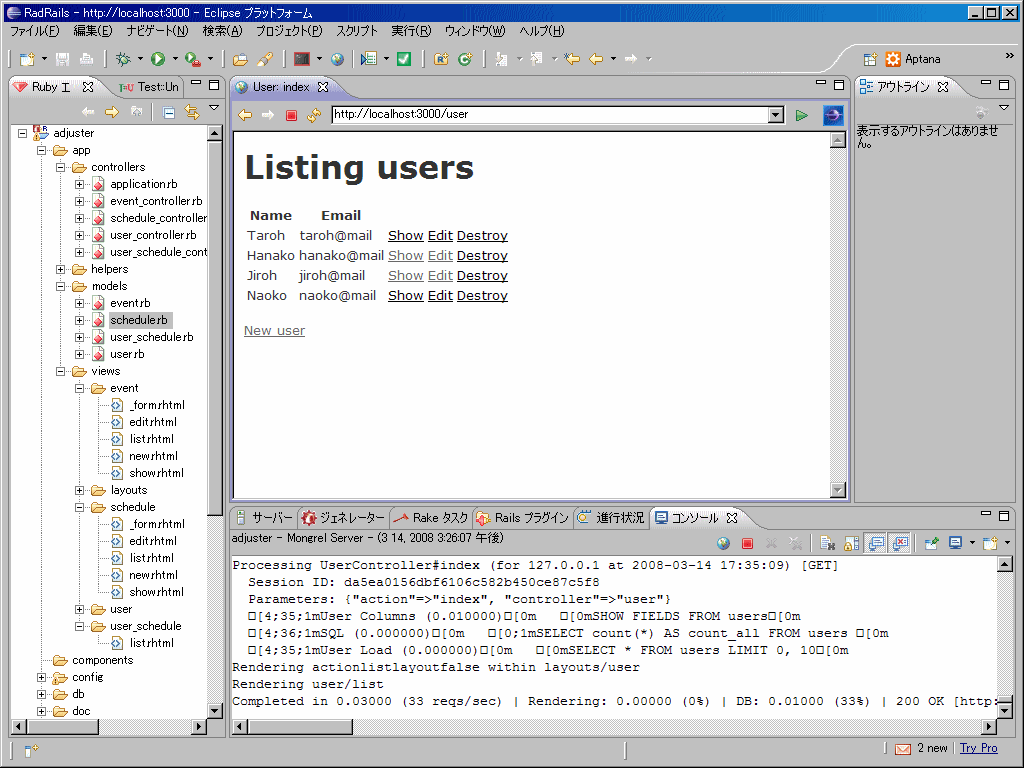1024x768 pixels.
Task: Click Open Perspective icon beside Aptana
Action: 870,59
